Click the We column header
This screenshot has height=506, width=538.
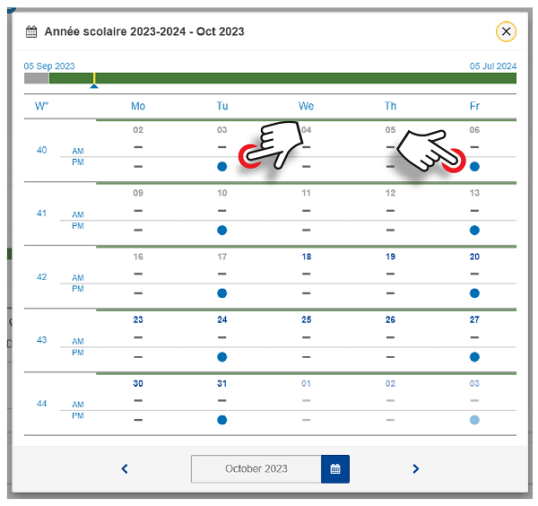(x=306, y=106)
